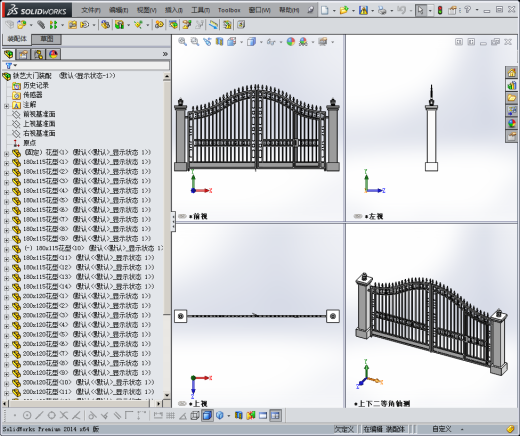The height and width of the screenshot is (436, 520).
Task: Click the Rebuild traffic light icon
Action: point(440,10)
